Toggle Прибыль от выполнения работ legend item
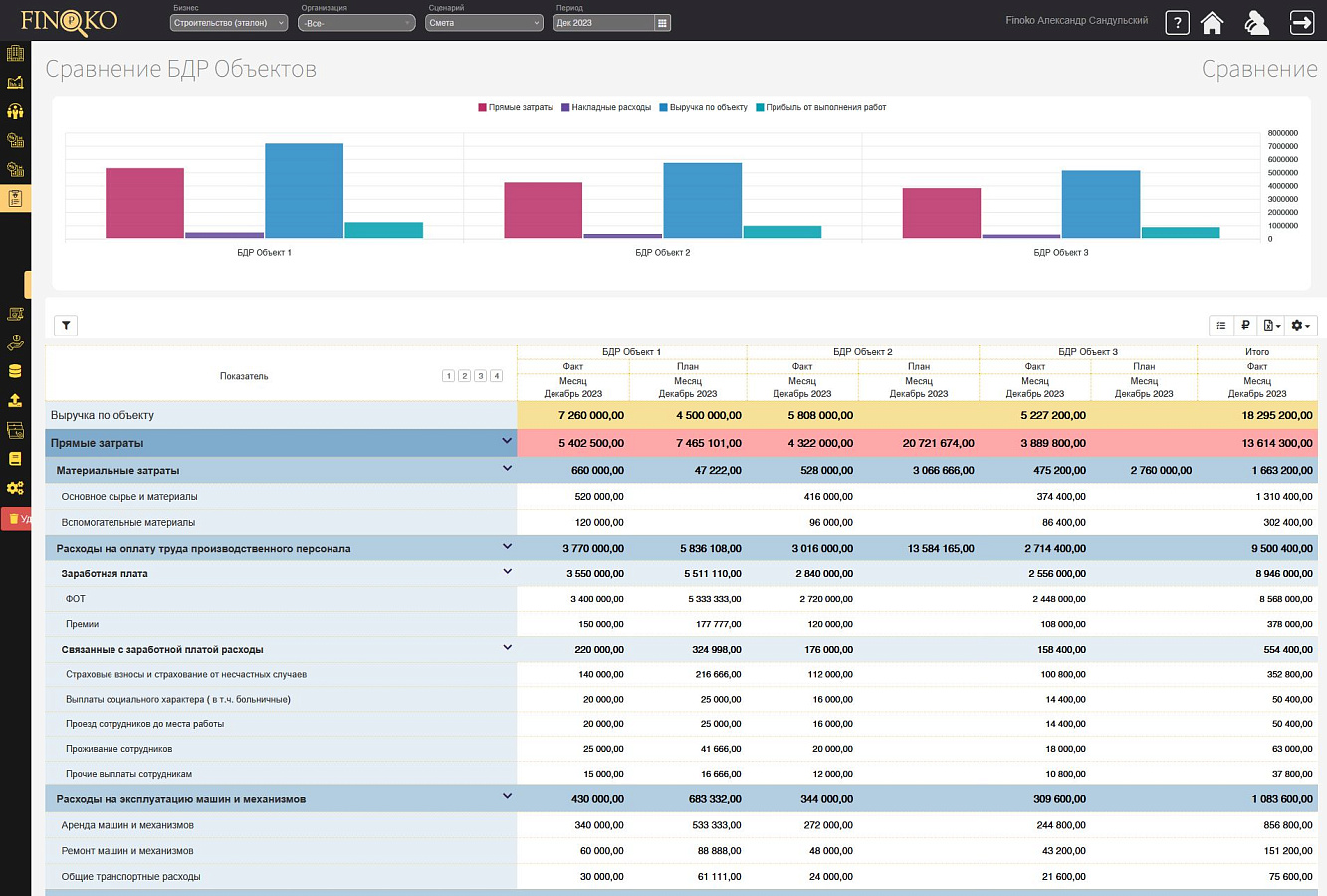The height and width of the screenshot is (896, 1327). click(x=820, y=107)
